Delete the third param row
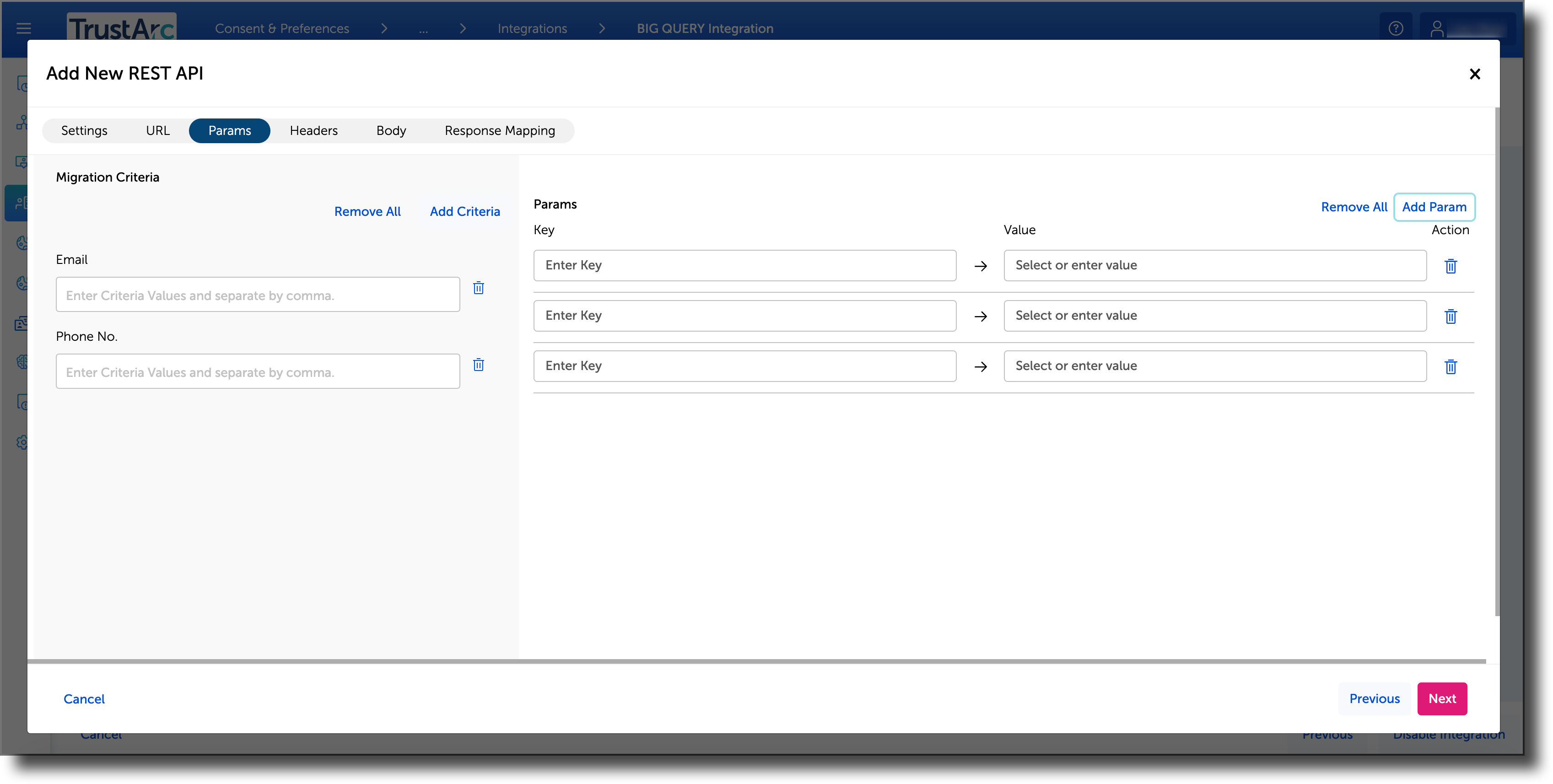This screenshot has width=1553, height=784. click(1451, 366)
